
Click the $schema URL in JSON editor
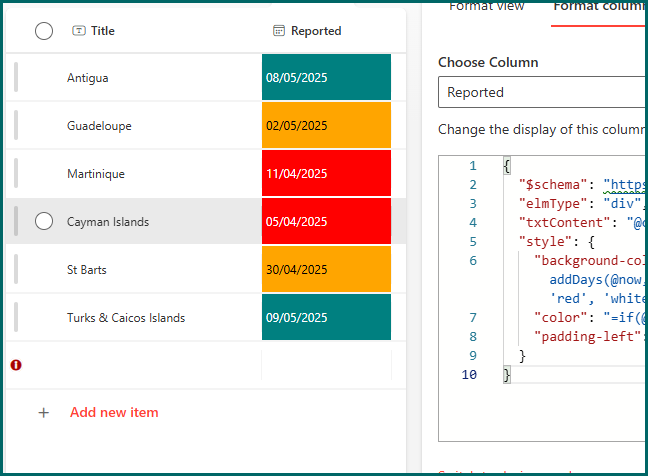click(x=624, y=184)
